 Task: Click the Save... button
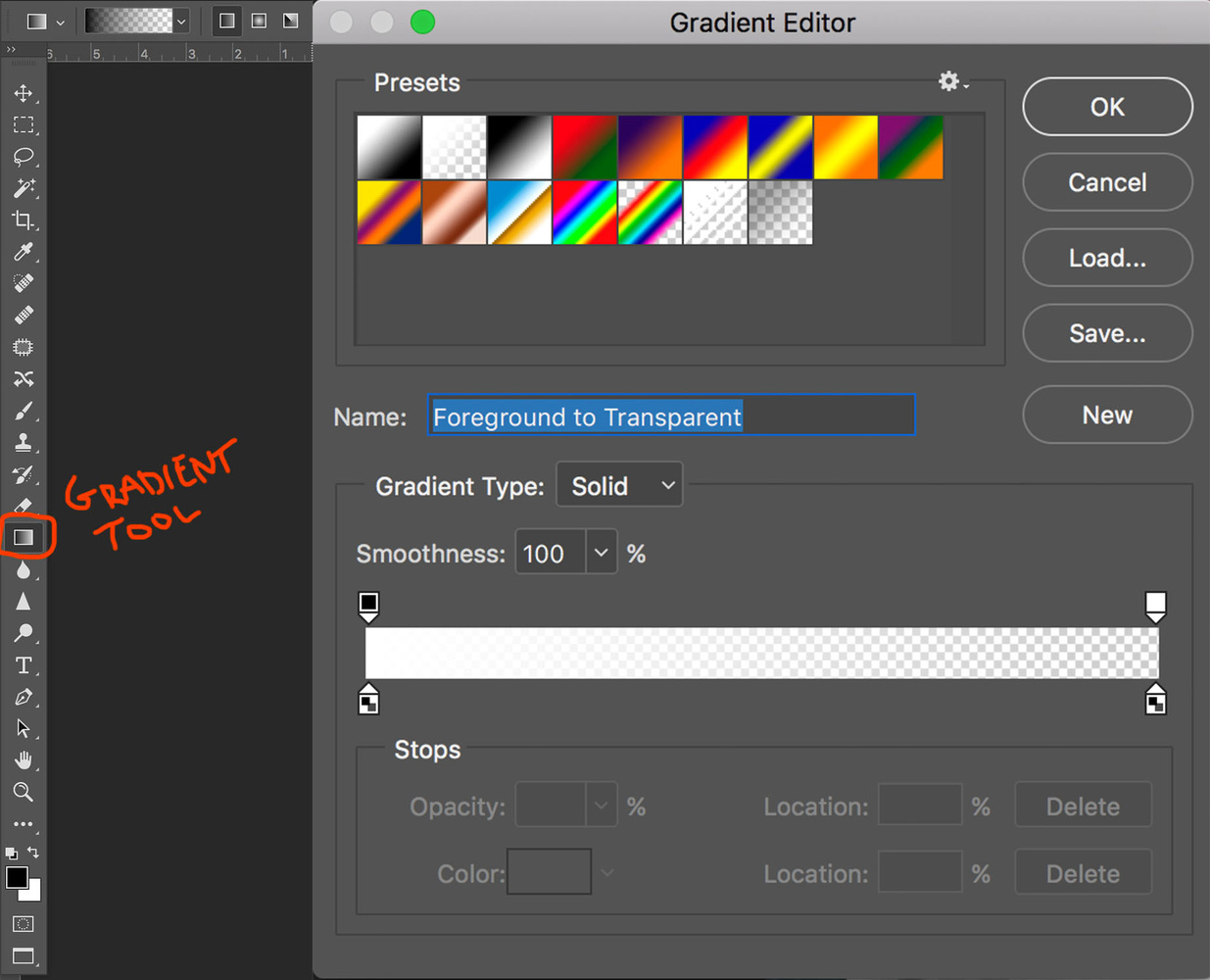[x=1107, y=333]
